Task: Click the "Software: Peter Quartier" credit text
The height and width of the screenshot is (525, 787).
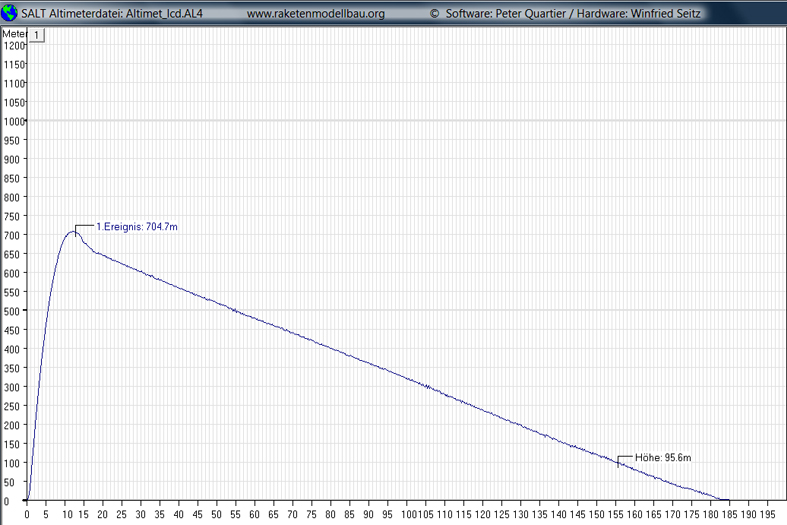Action: (506, 14)
